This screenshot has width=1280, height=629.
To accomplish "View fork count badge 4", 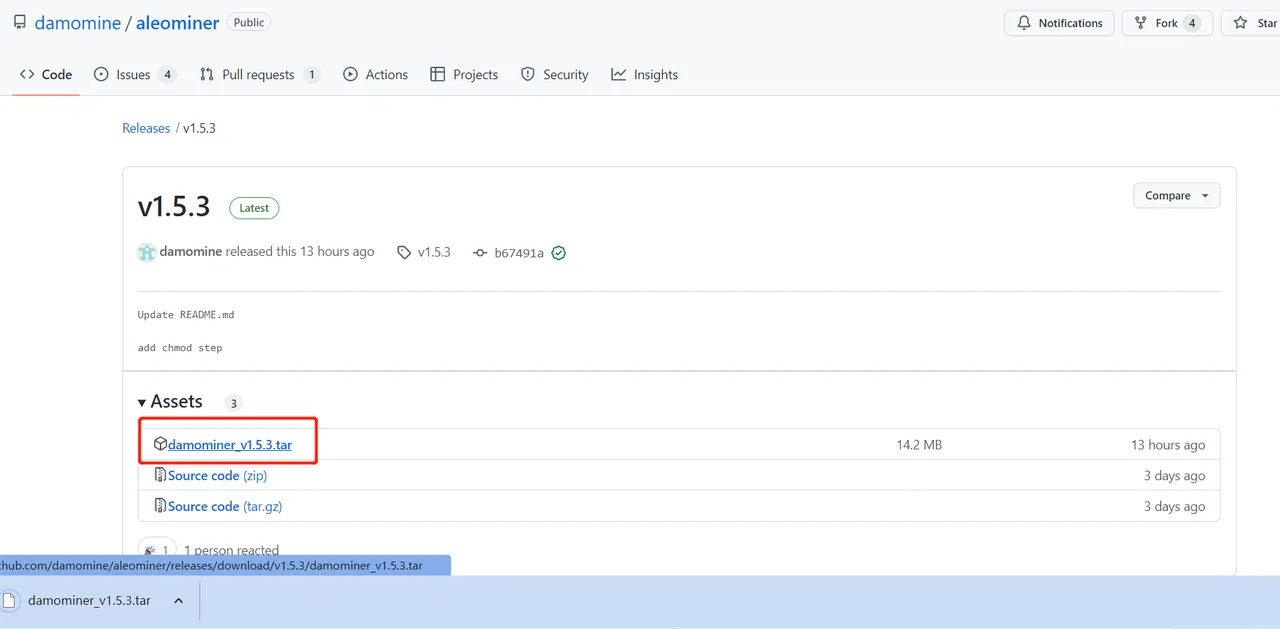I will (x=1192, y=23).
